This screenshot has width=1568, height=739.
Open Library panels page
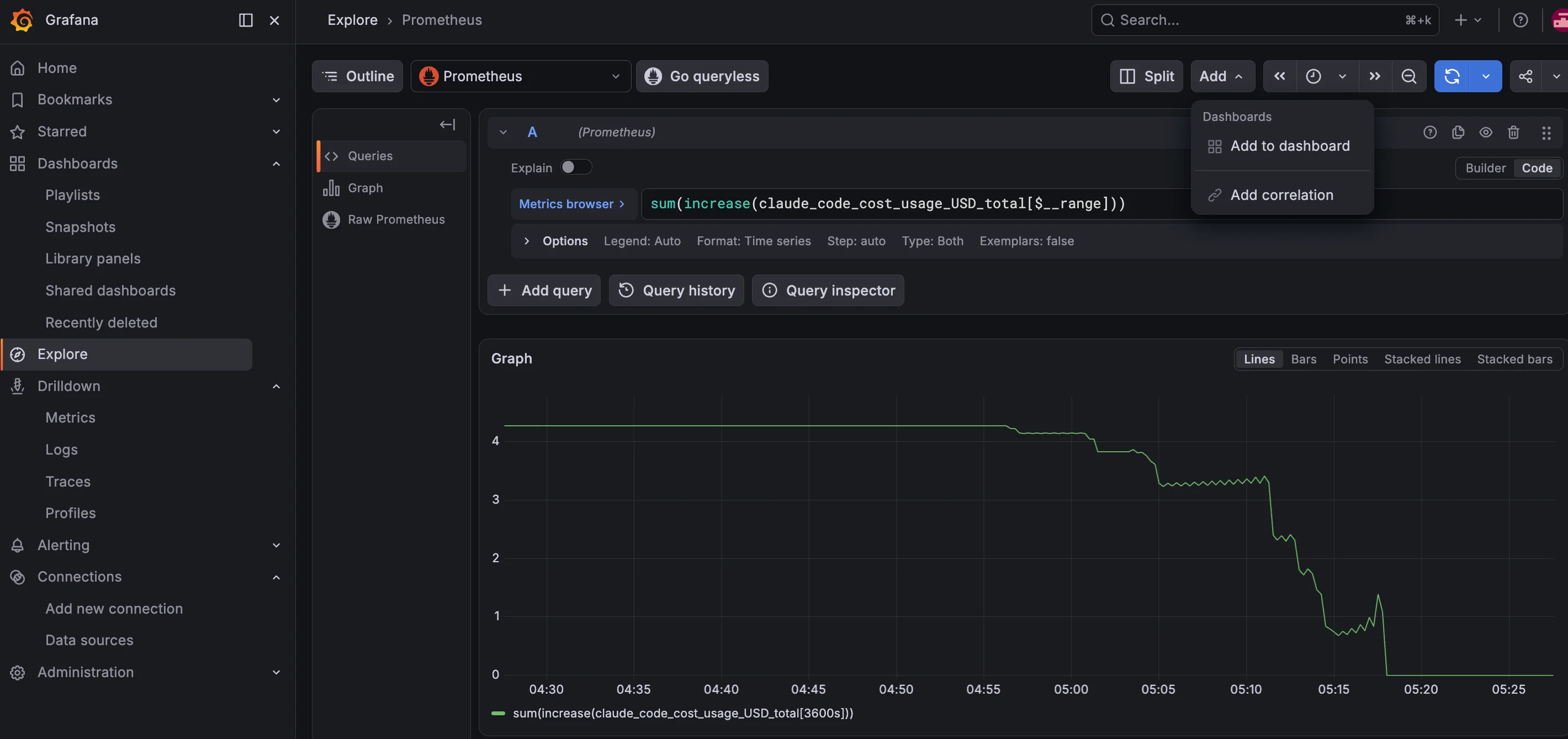93,258
